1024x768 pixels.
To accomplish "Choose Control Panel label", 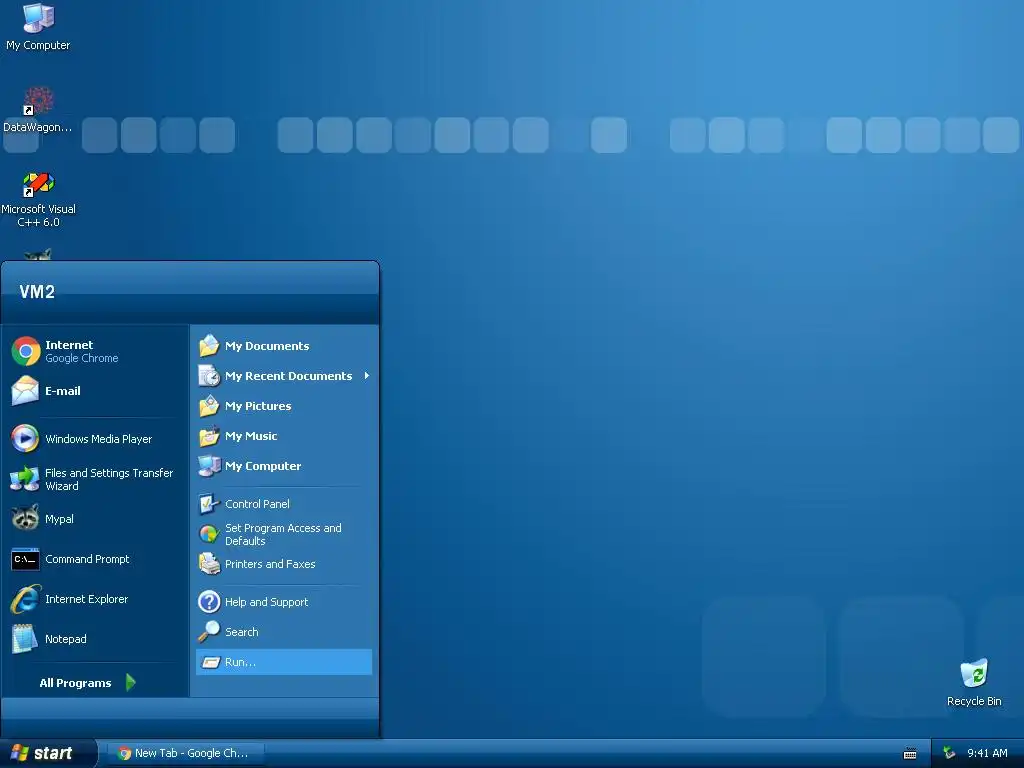I will 257,504.
